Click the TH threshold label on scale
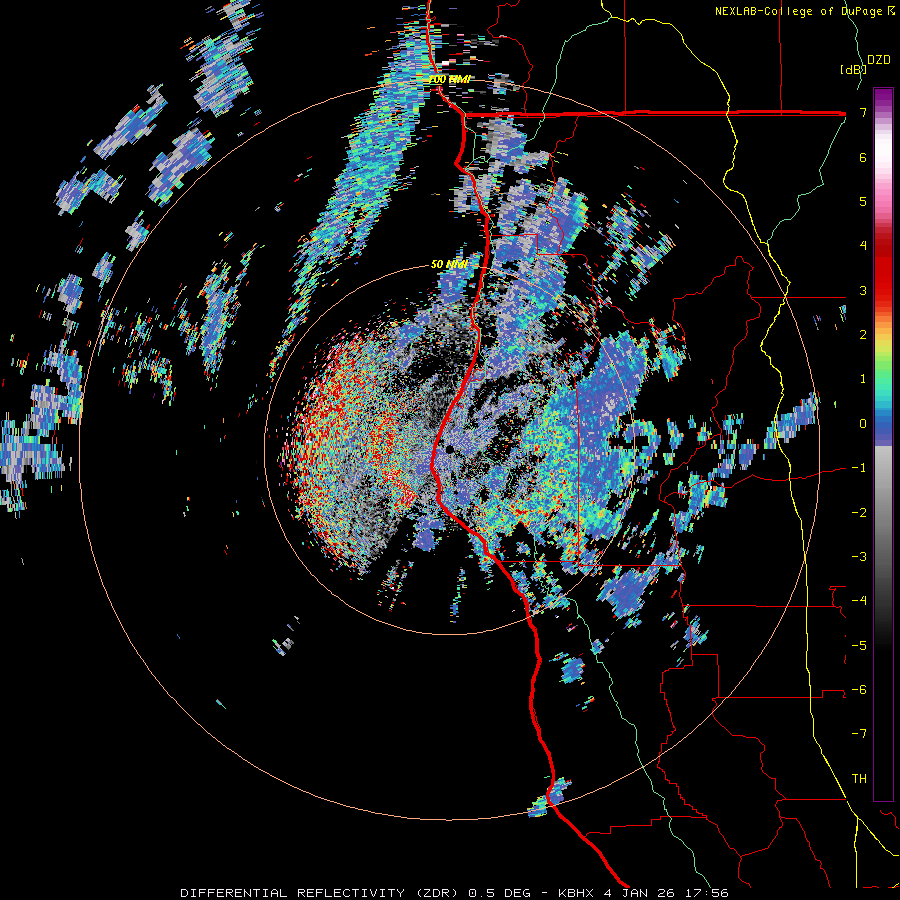Viewport: 900px width, 900px height. coord(859,778)
